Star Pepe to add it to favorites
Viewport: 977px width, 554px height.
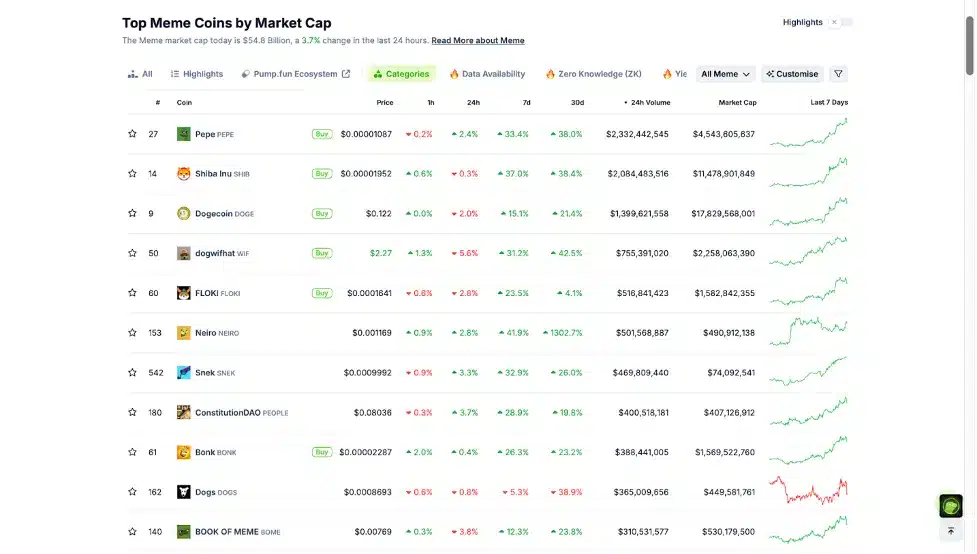point(132,134)
